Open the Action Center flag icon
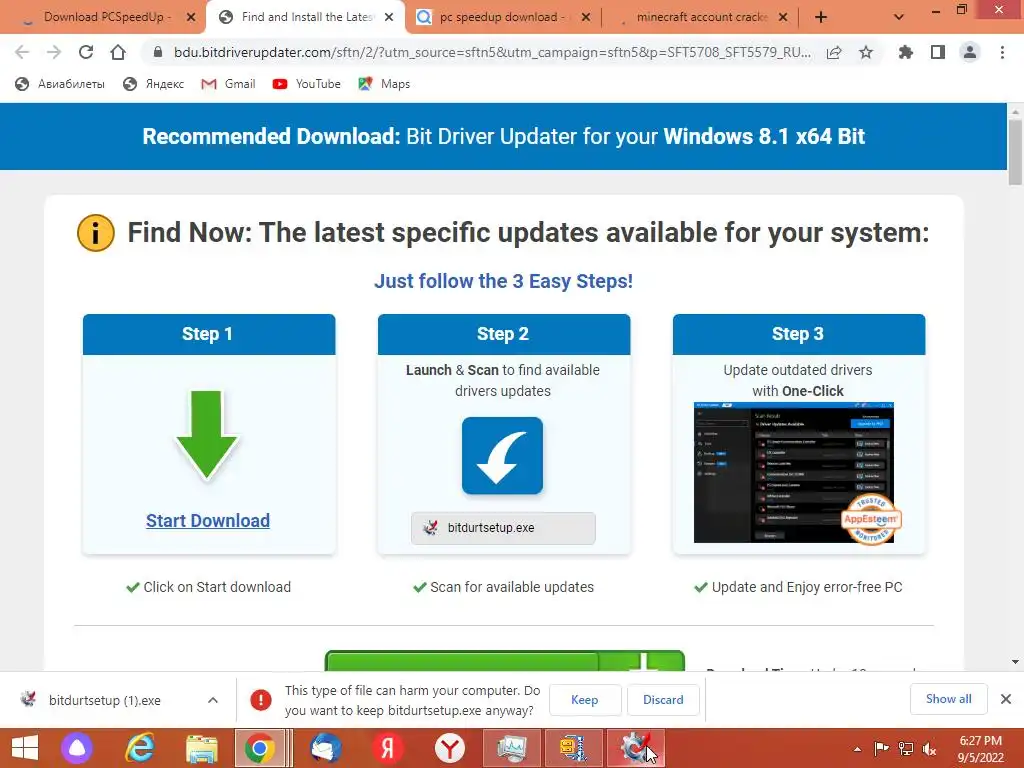 coord(882,748)
